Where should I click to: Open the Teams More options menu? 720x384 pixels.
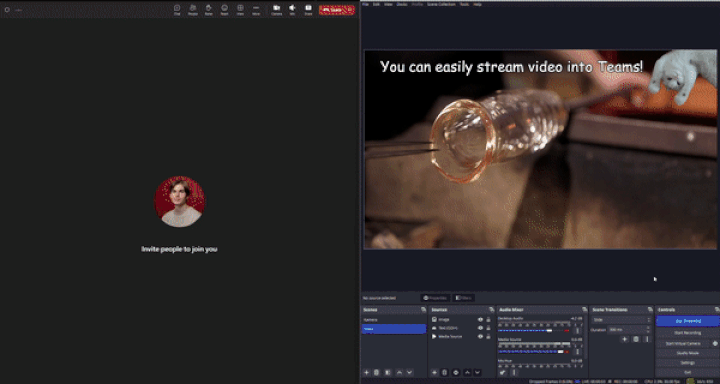coord(256,9)
